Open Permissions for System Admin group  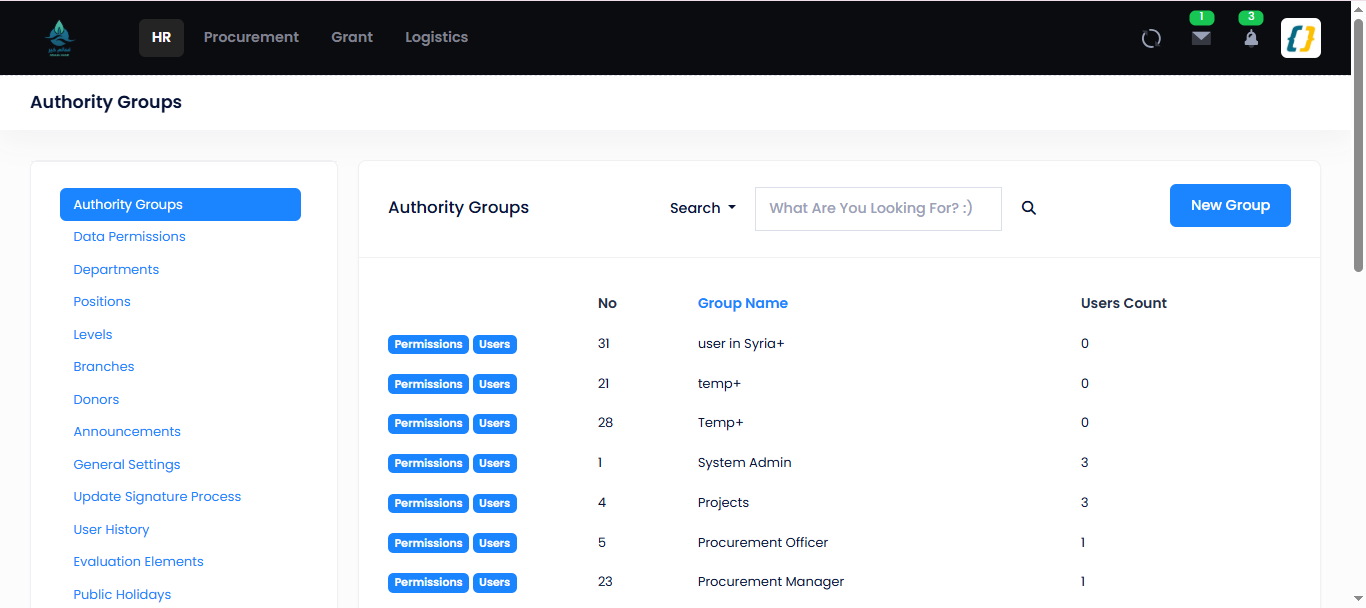(x=428, y=463)
